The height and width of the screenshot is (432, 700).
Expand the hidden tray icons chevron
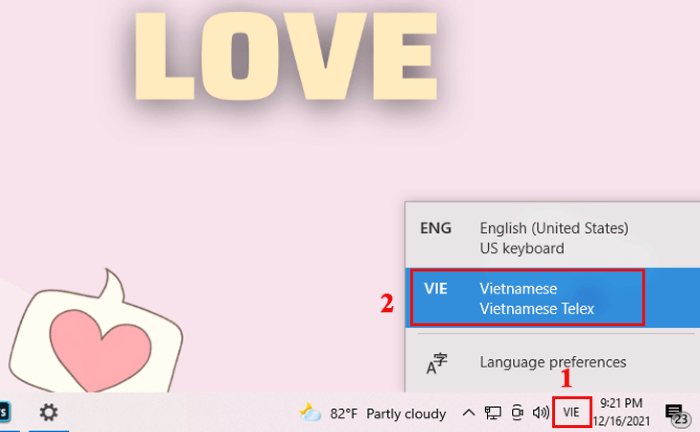[x=468, y=412]
